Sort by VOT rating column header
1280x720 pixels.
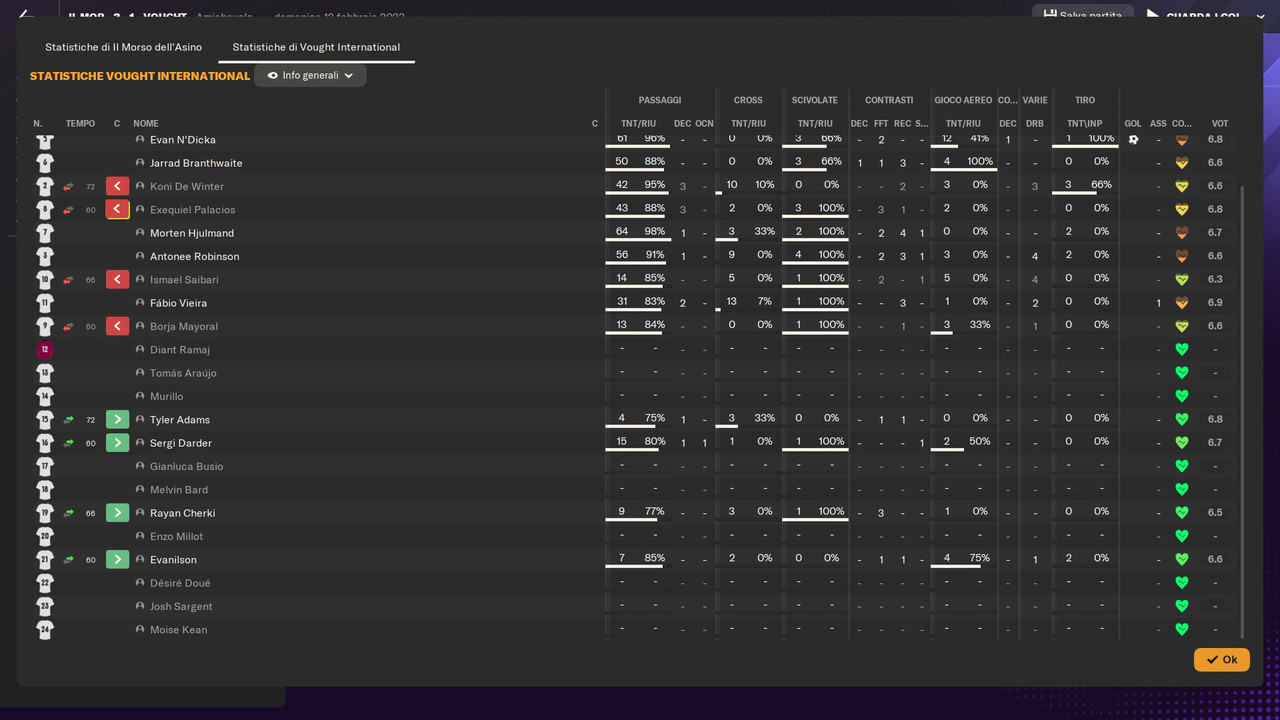coord(1220,124)
